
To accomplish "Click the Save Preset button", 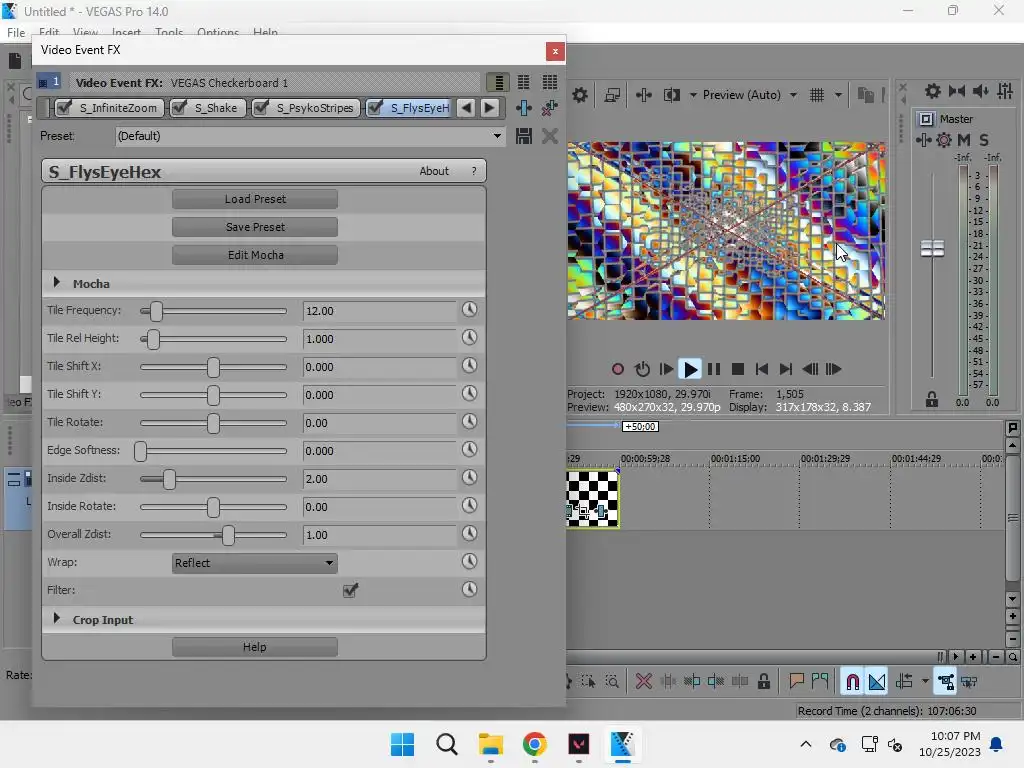I will (x=255, y=227).
